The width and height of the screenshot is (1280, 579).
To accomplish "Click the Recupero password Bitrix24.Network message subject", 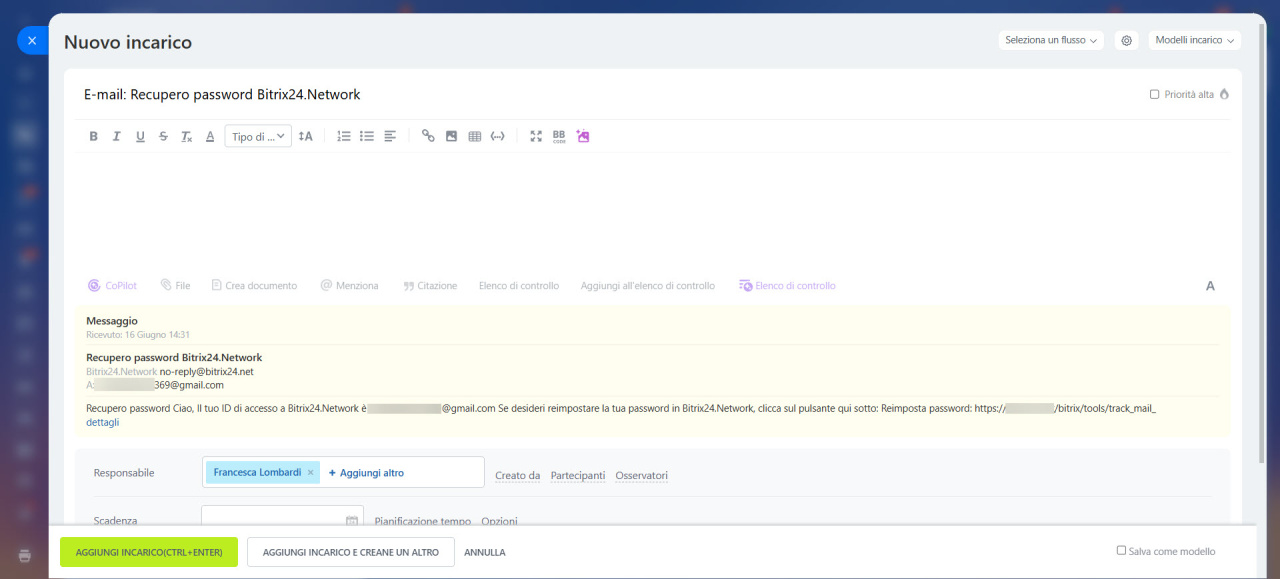I will tap(174, 357).
